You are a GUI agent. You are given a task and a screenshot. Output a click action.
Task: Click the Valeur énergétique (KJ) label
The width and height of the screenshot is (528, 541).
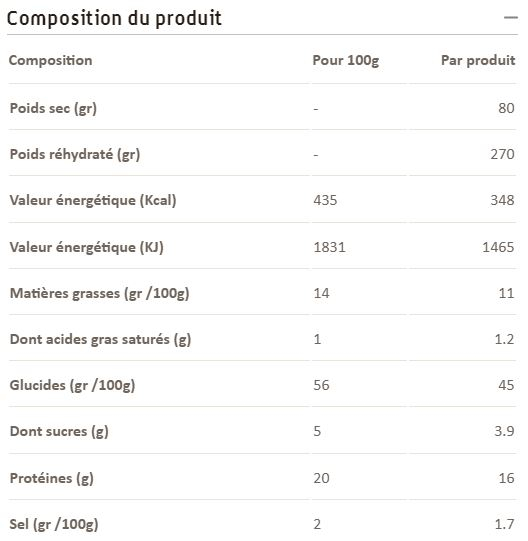click(x=86, y=247)
